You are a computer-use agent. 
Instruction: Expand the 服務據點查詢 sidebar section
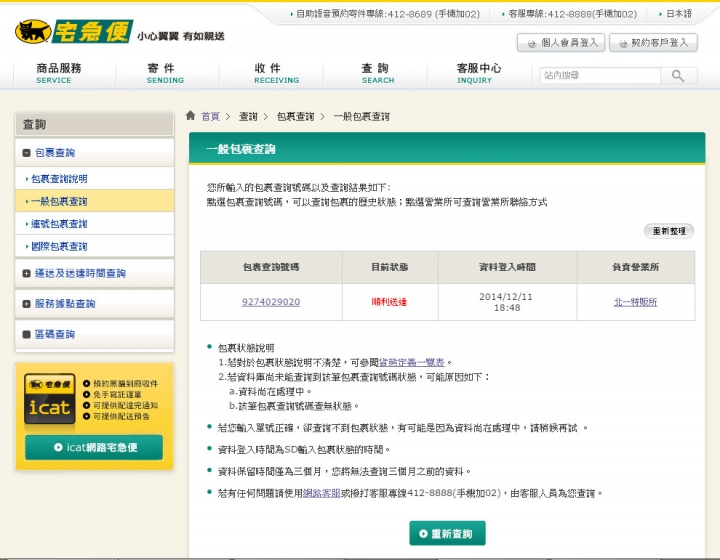[x=26, y=304]
